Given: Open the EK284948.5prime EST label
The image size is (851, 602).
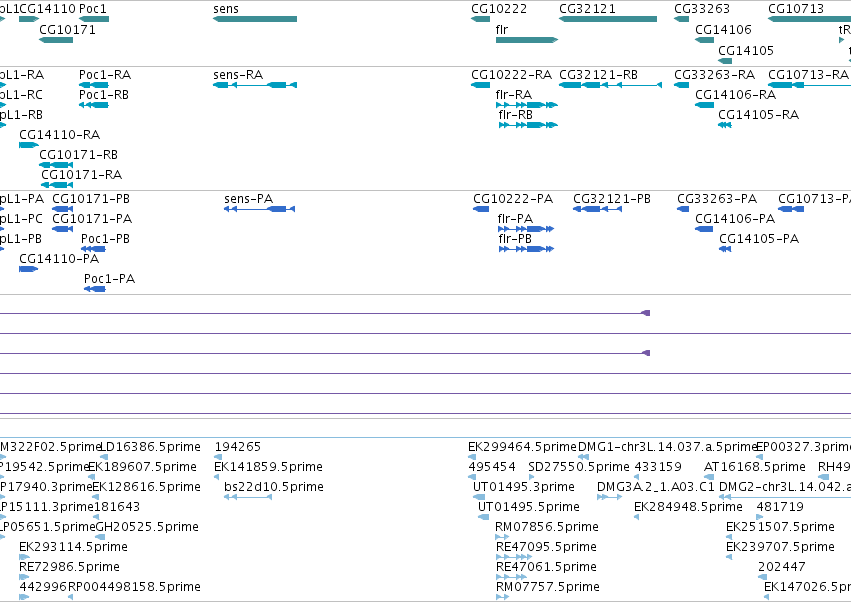Looking at the screenshot, I should [x=688, y=507].
